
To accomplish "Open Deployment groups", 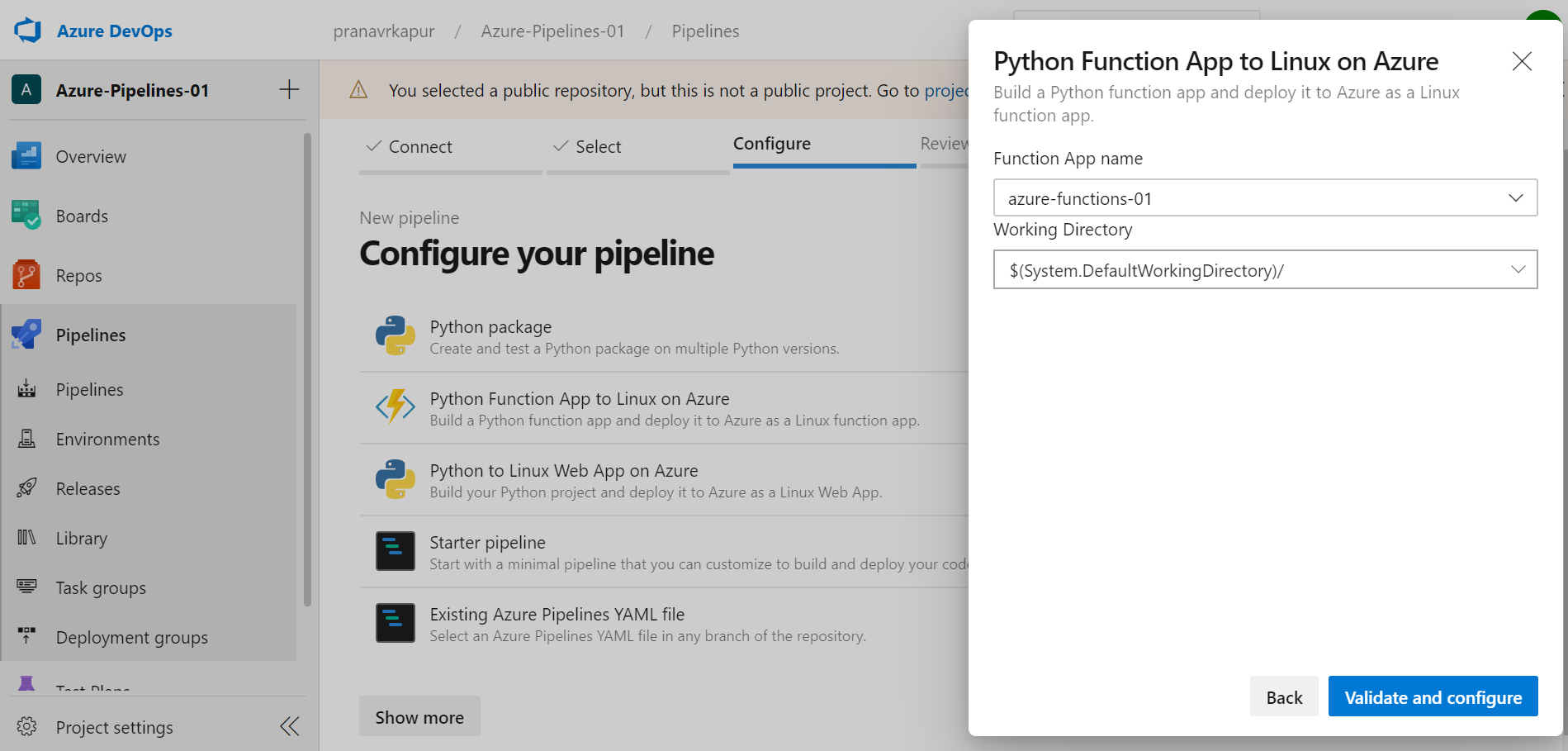I will click(x=131, y=637).
